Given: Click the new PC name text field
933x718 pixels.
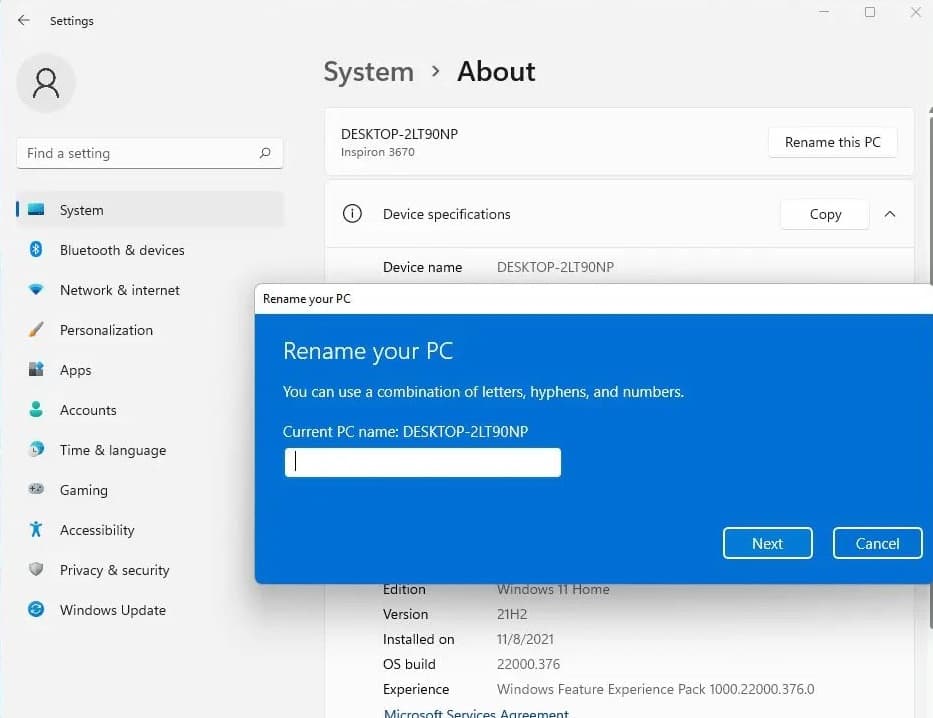Looking at the screenshot, I should coord(423,462).
